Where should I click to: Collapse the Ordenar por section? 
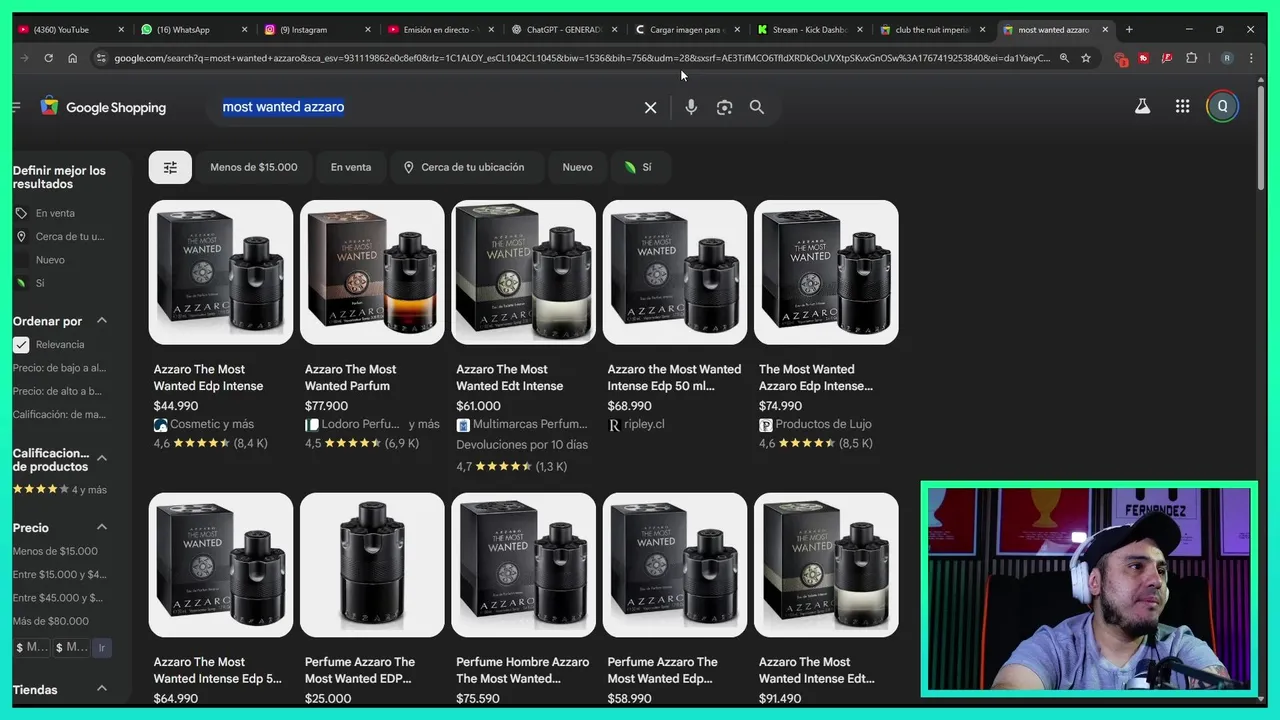[102, 321]
